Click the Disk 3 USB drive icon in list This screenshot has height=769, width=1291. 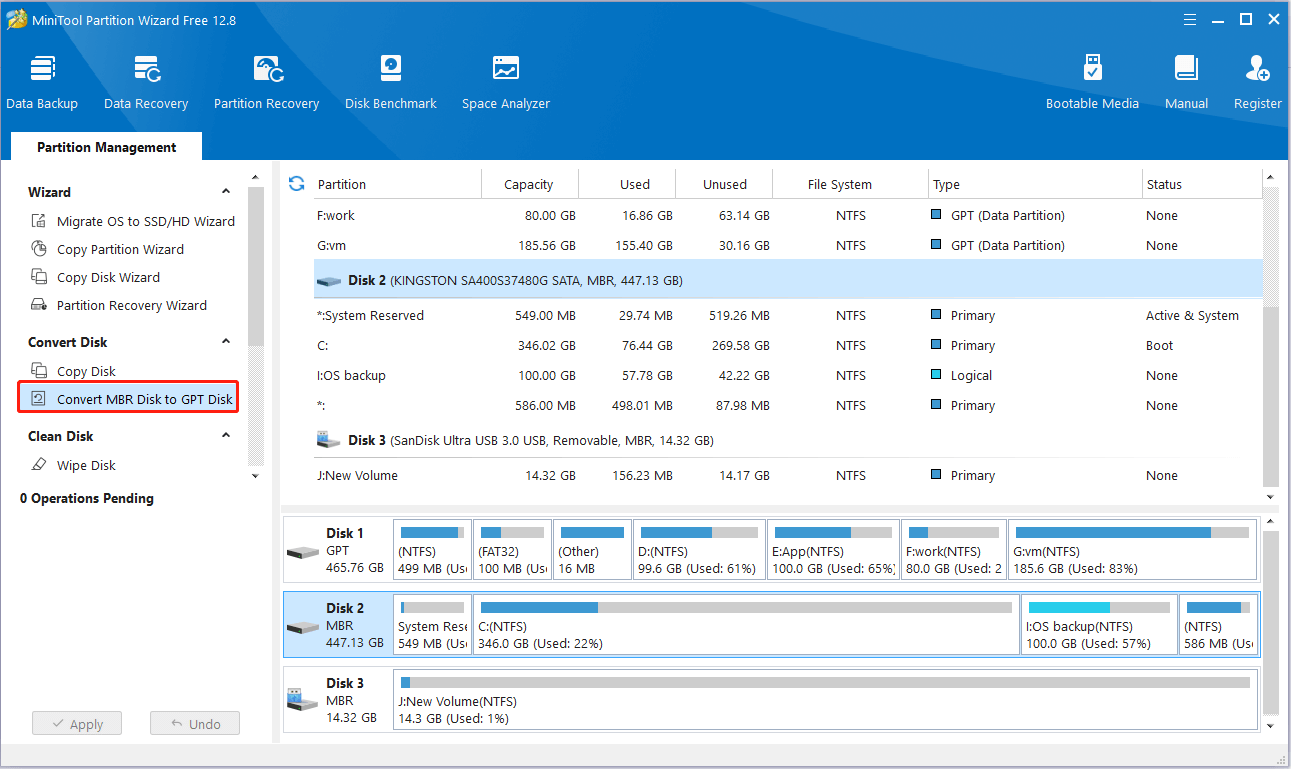click(329, 440)
